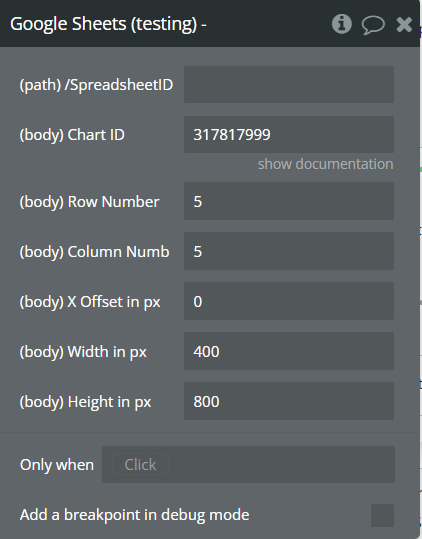Viewport: 422px width, 539px height.
Task: Toggle the debug mode breakpoint checkbox
Action: coord(382,515)
